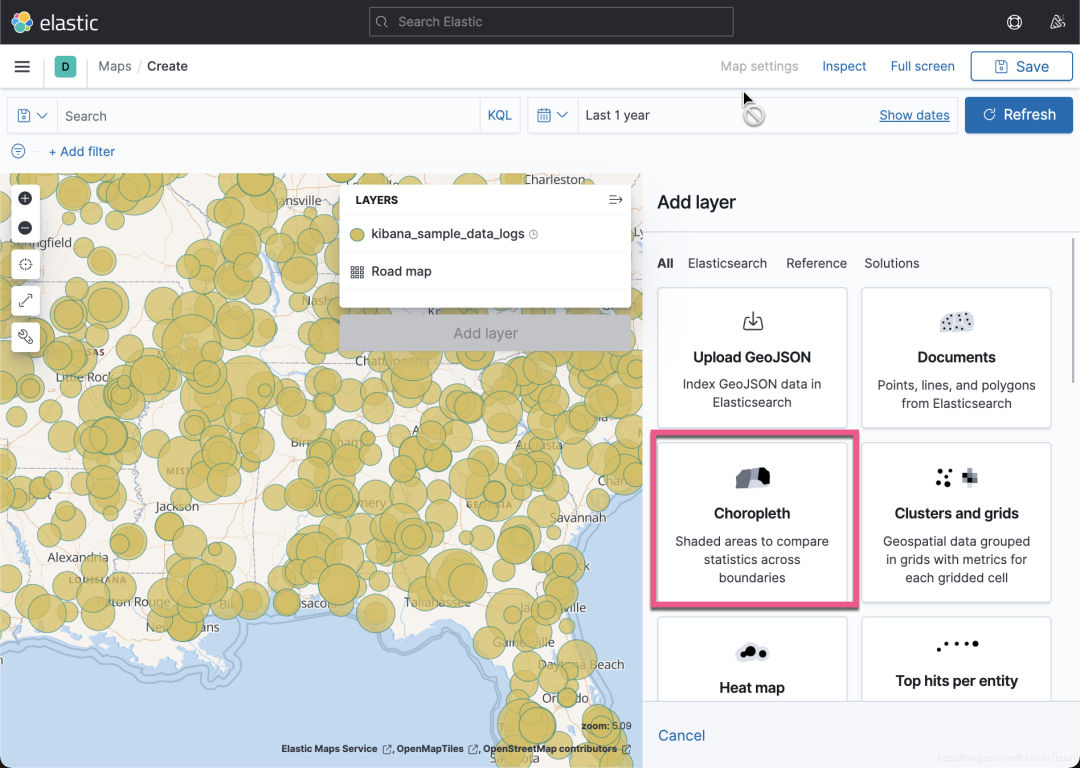Viewport: 1080px width, 768px height.
Task: Go to the Maps breadcrumb
Action: [114, 66]
